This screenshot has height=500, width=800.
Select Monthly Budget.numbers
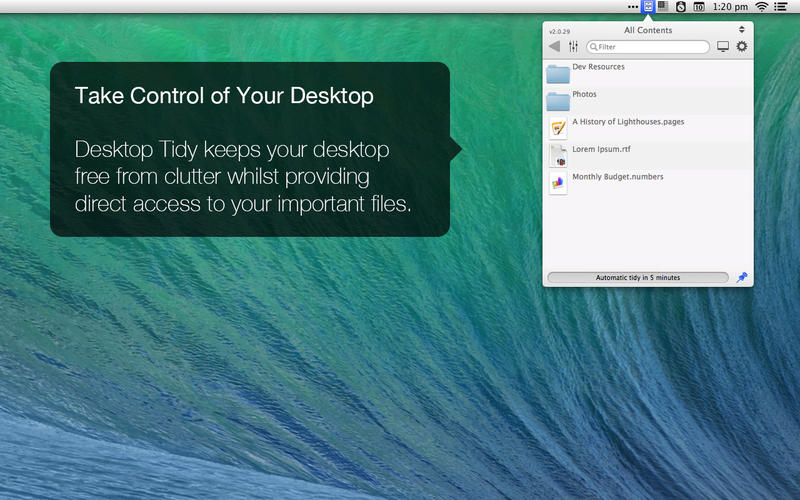(618, 177)
